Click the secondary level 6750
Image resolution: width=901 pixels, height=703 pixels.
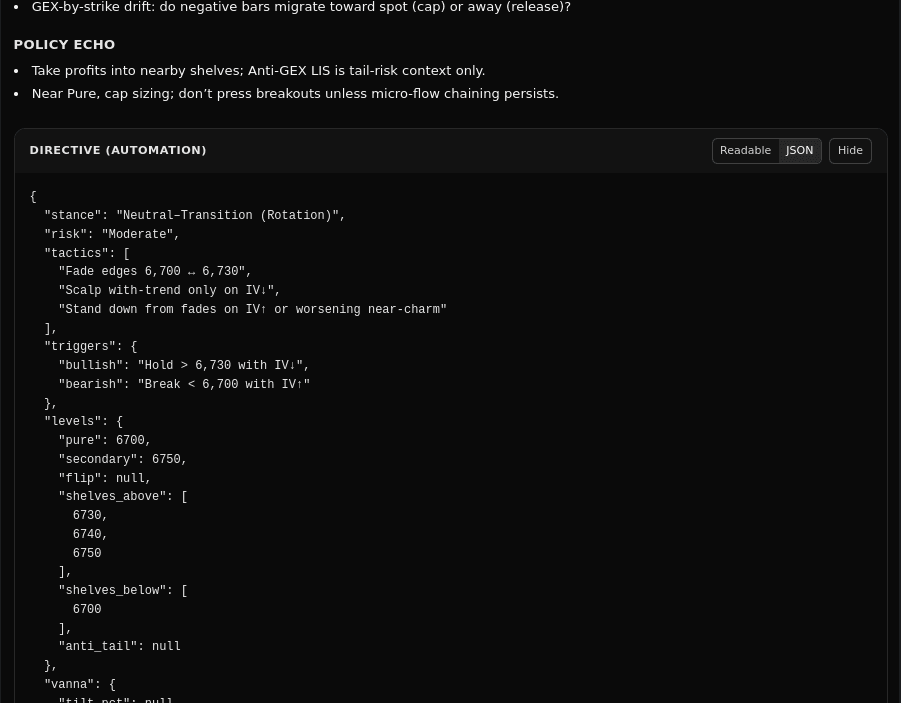(x=166, y=459)
